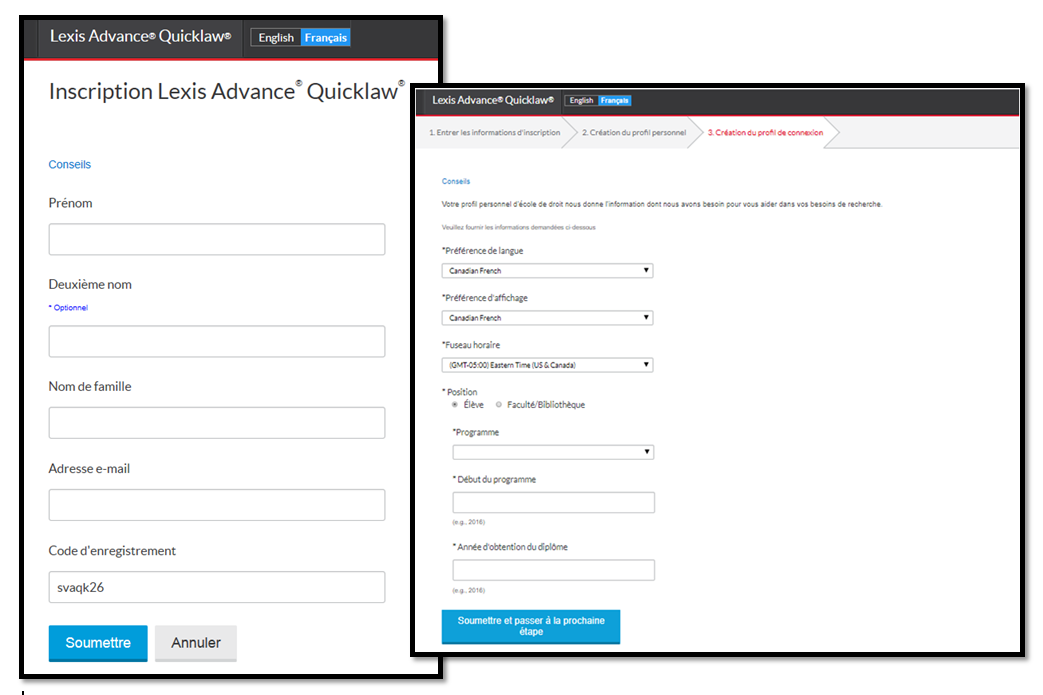Click the Lexis Advance Quicklaw logo in Inscription window
Viewport: 1043px width, 695px height.
pos(140,36)
